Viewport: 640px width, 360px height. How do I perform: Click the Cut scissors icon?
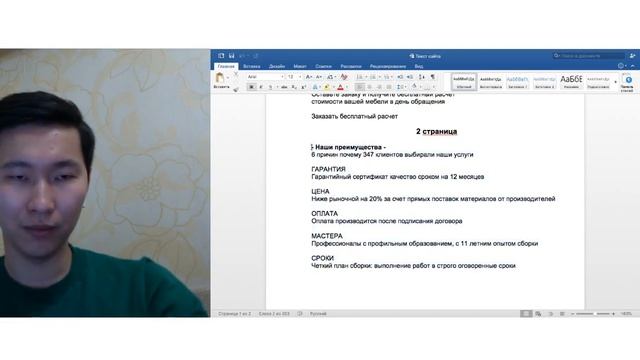[x=236, y=74]
